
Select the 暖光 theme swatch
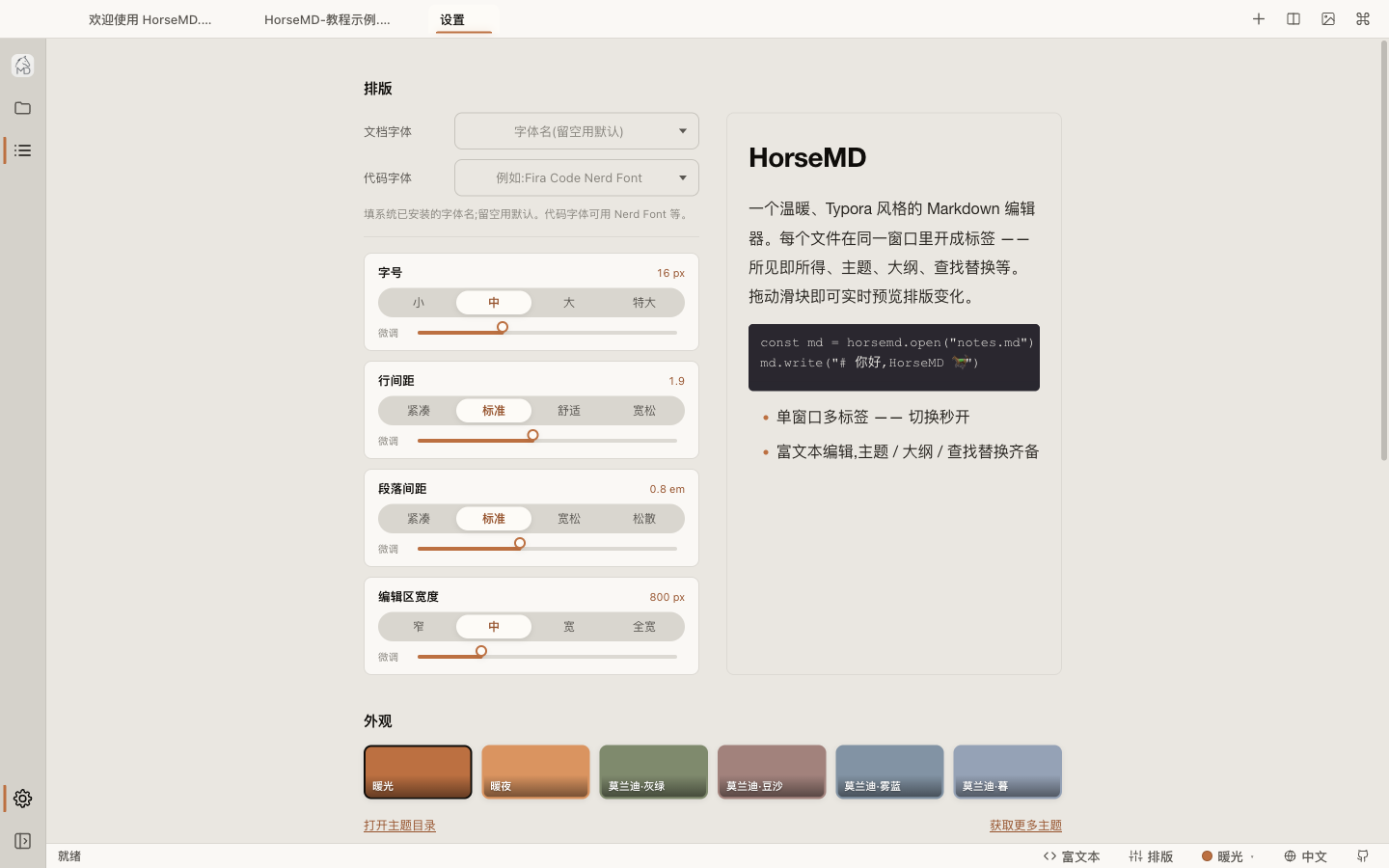[x=418, y=772]
